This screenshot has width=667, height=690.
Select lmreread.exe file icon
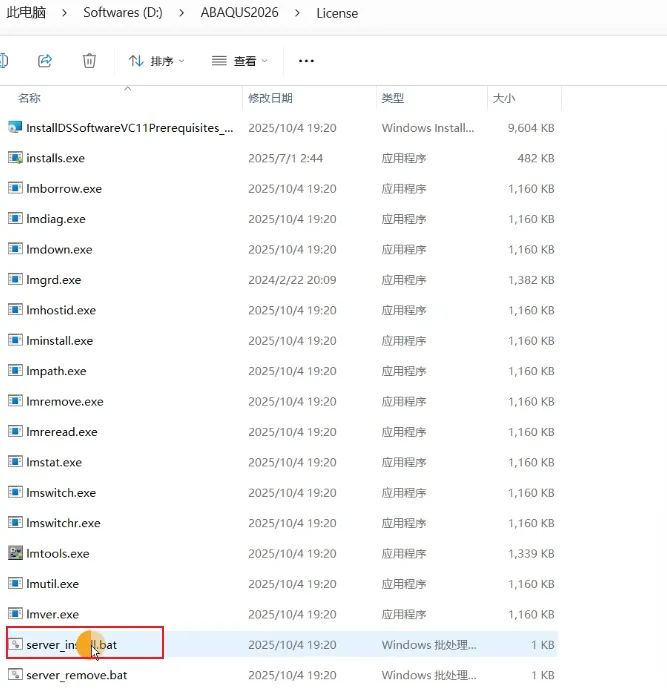pyautogui.click(x=15, y=431)
